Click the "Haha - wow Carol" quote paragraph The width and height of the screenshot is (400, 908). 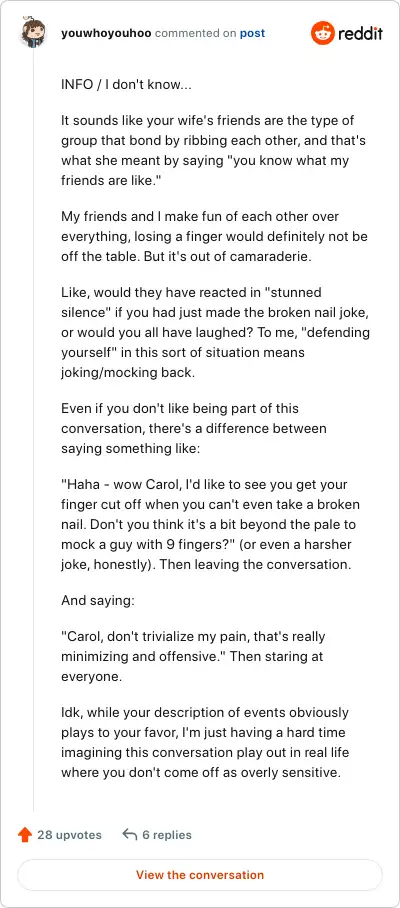tap(211, 525)
